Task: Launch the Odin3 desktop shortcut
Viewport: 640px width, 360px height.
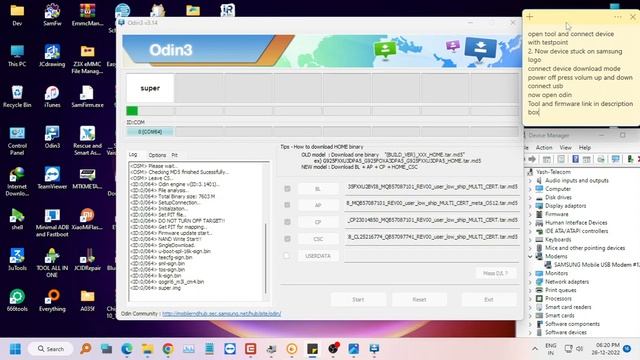Action: [x=52, y=137]
